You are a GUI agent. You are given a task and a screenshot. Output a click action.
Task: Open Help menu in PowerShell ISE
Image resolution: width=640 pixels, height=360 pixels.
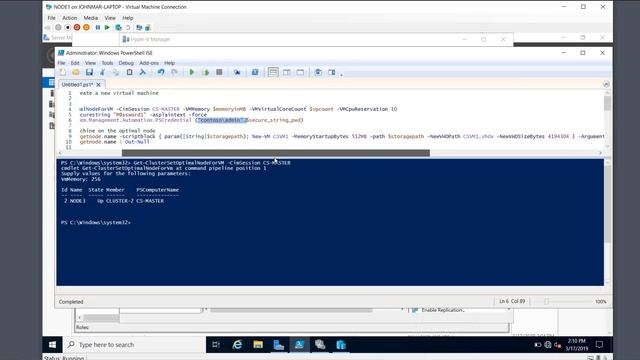[169, 63]
